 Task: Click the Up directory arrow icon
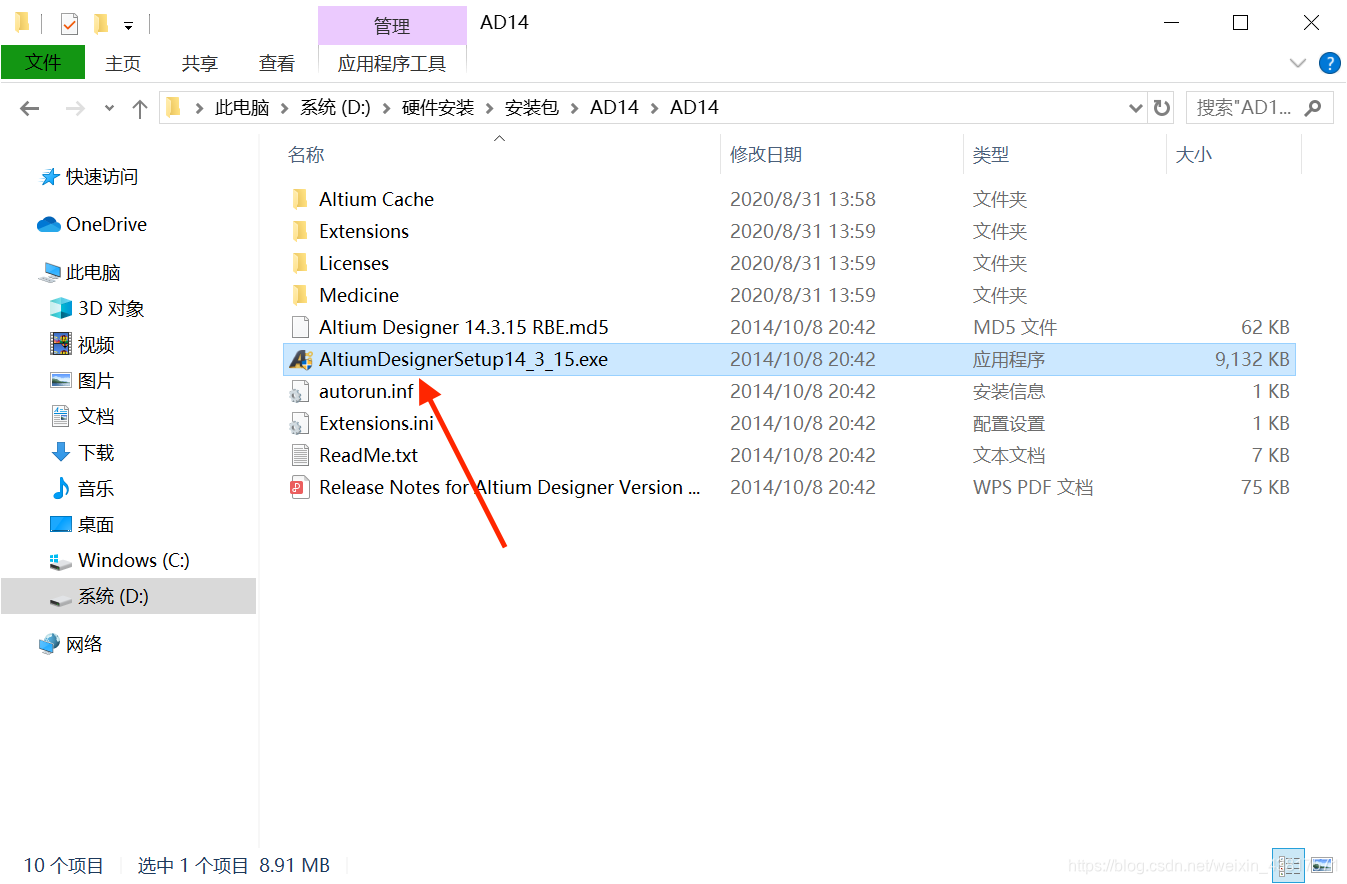140,108
